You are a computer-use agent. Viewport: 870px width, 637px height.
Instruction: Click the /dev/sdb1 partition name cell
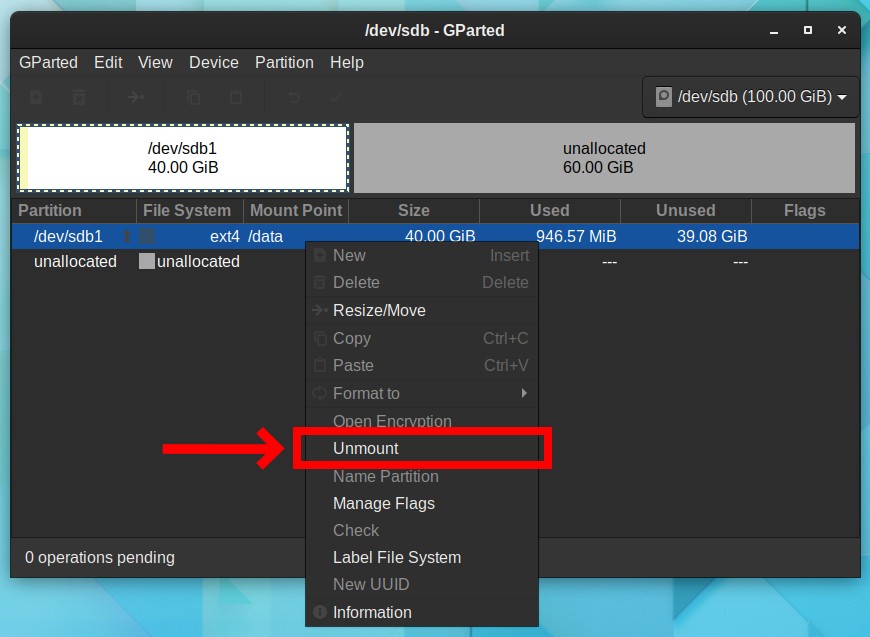[68, 236]
